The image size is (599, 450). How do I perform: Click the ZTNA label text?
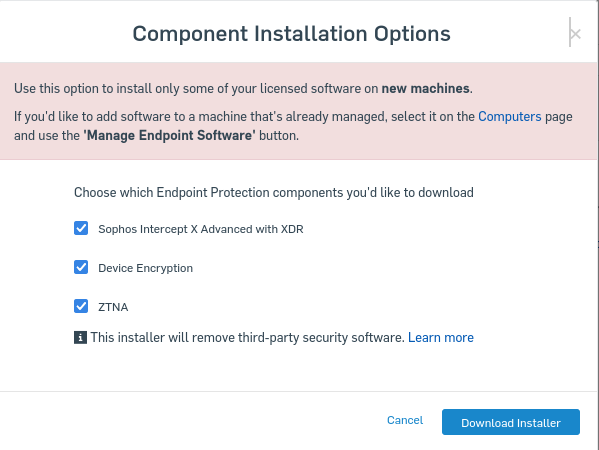113,307
